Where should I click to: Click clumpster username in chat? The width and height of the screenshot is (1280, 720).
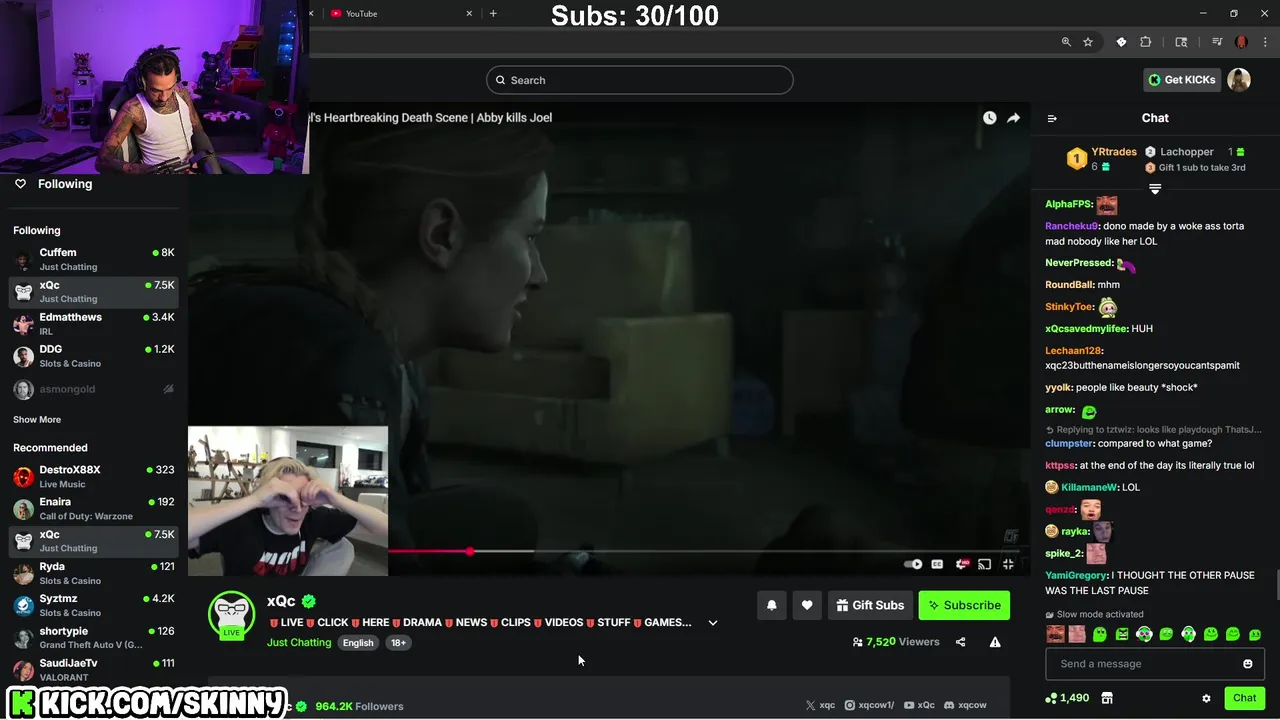pyautogui.click(x=1069, y=443)
